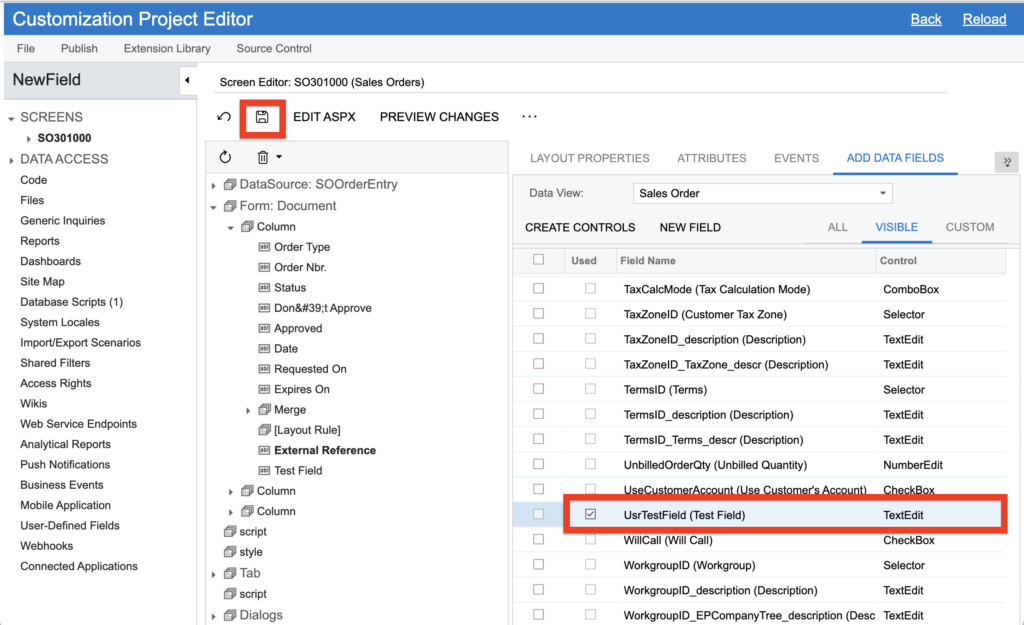Switch to the Layout Properties tab
This screenshot has height=625, width=1024.
tap(589, 158)
